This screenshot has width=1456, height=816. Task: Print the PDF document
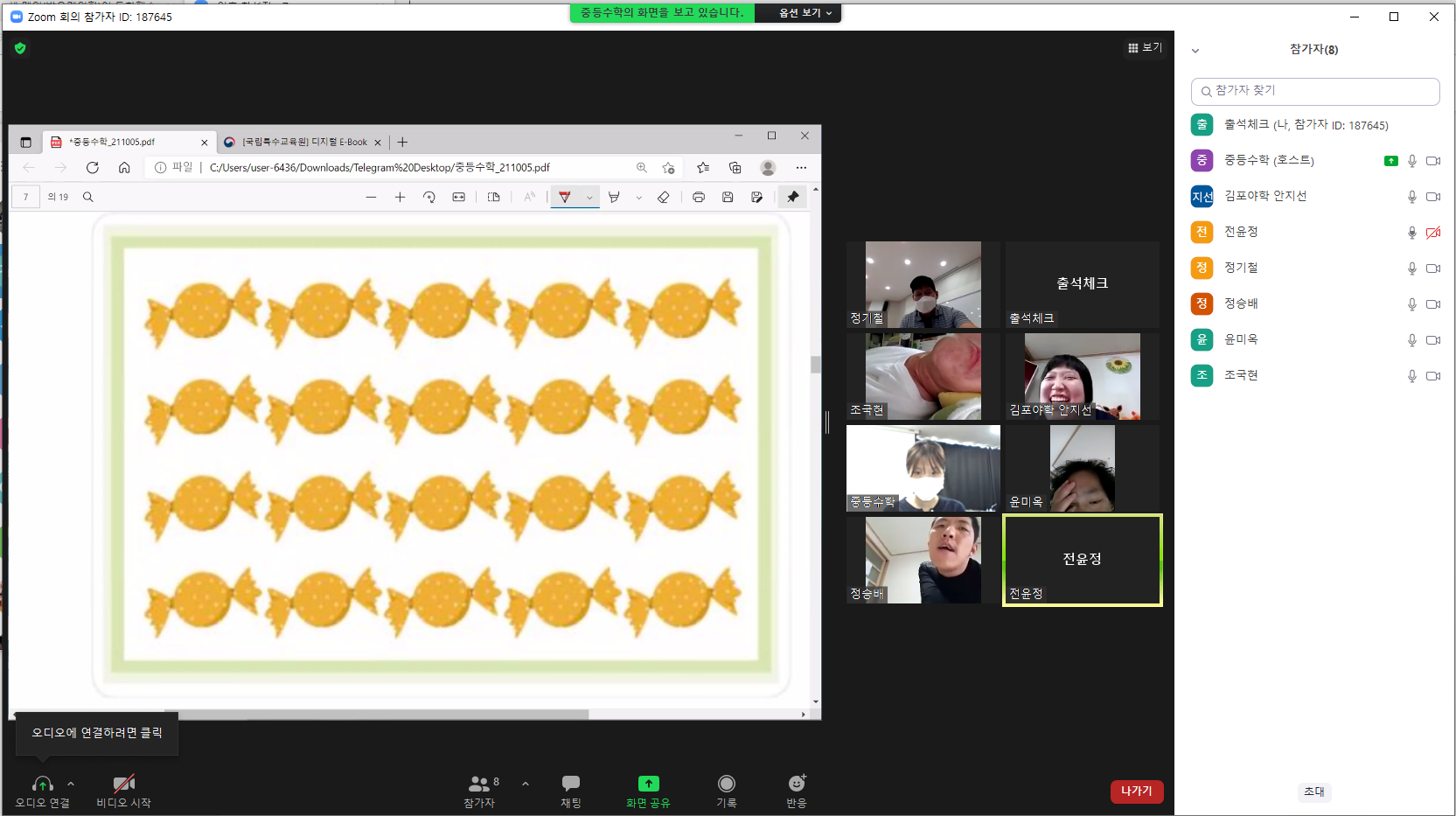pyautogui.click(x=699, y=198)
